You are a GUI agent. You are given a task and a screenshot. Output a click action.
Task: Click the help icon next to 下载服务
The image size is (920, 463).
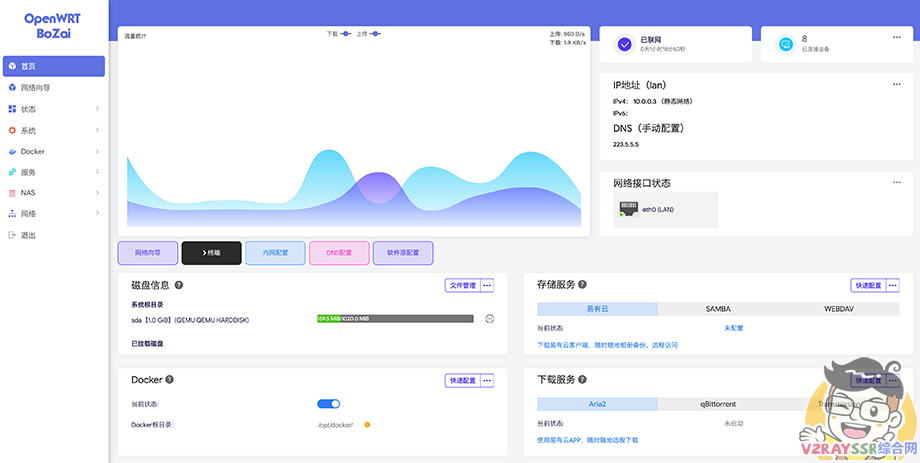[583, 380]
